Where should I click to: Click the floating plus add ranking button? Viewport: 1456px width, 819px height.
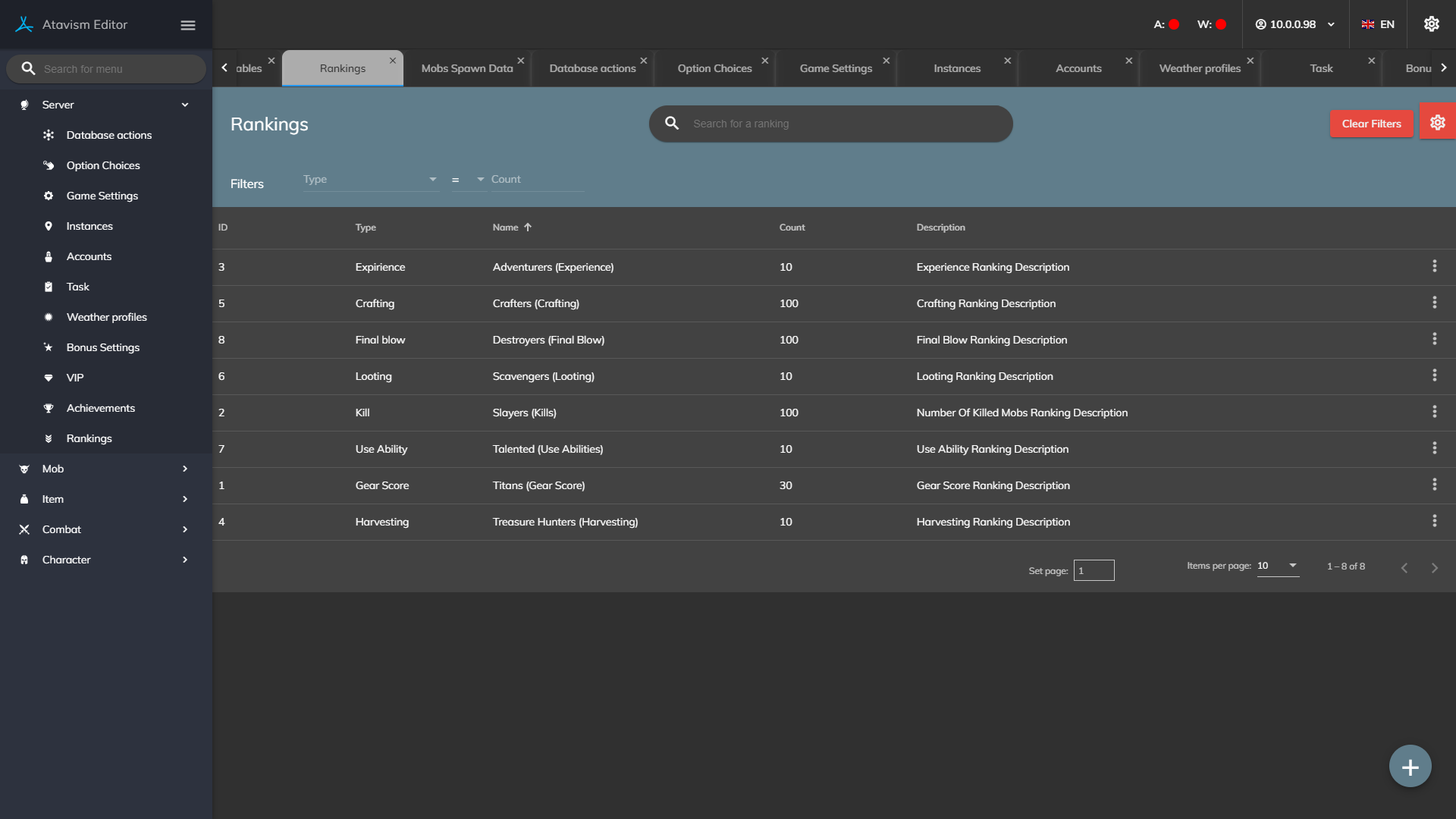click(x=1410, y=767)
